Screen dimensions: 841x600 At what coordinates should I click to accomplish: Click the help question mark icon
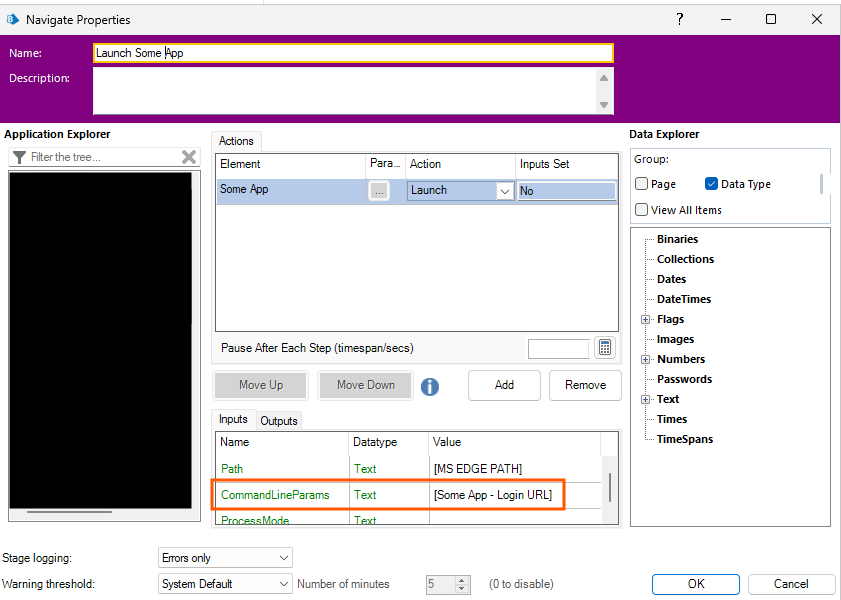click(679, 19)
